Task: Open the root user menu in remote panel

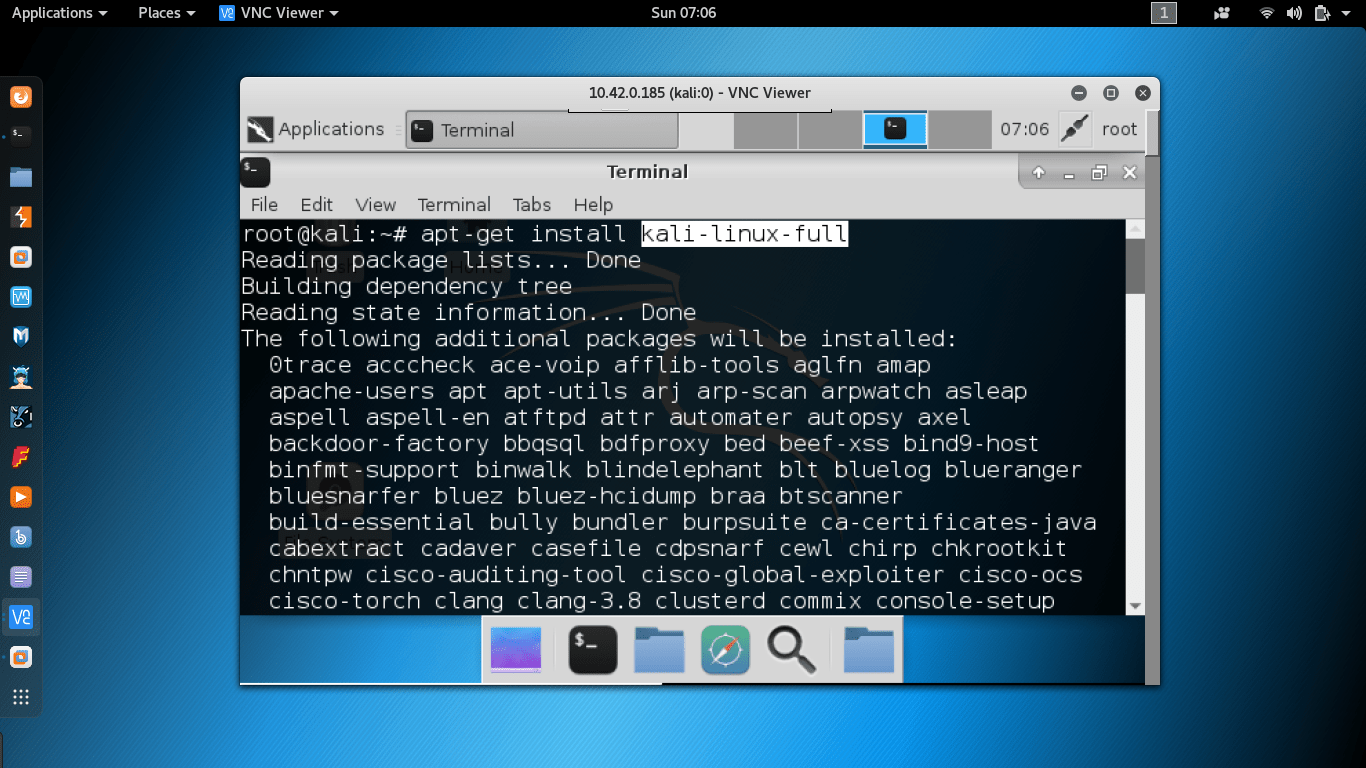Action: coord(1120,129)
